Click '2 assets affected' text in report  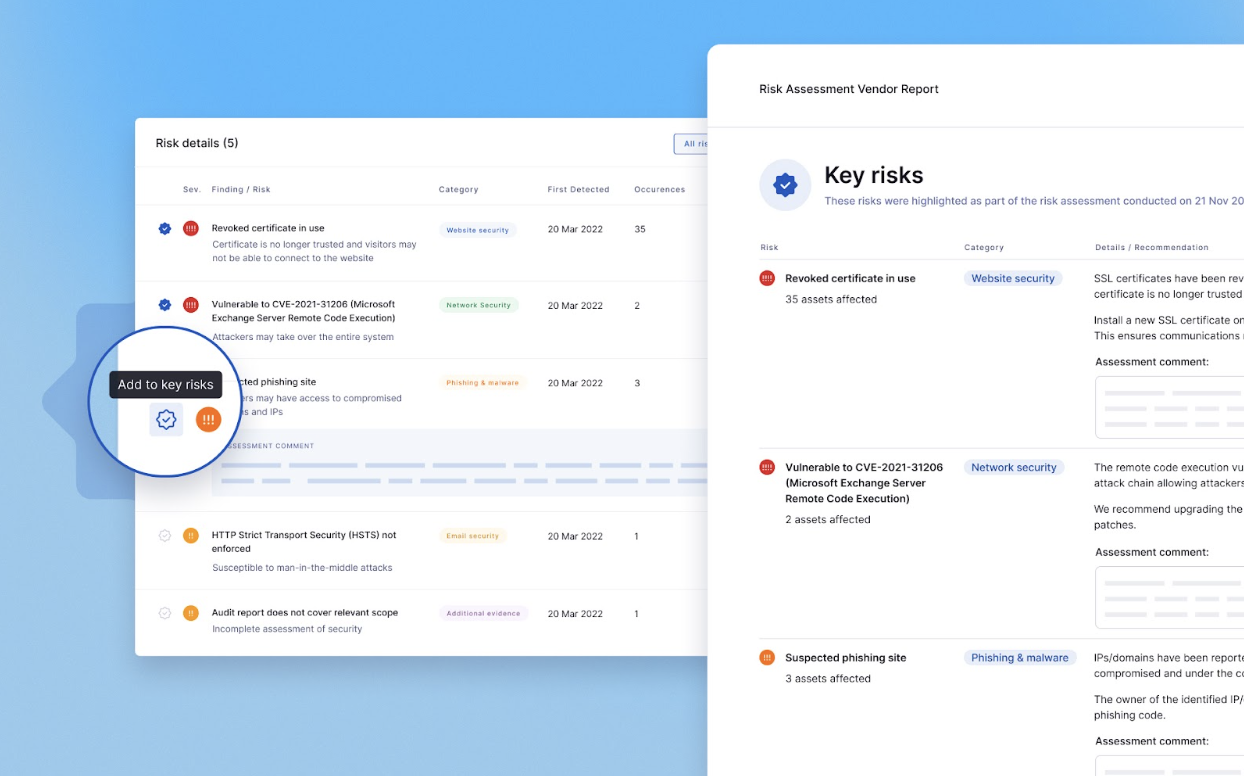tap(828, 519)
